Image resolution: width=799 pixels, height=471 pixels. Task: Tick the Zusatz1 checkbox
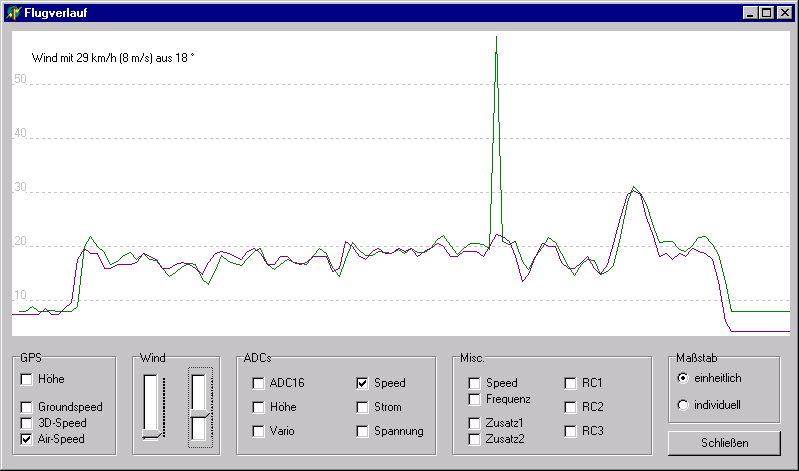tap(475, 423)
